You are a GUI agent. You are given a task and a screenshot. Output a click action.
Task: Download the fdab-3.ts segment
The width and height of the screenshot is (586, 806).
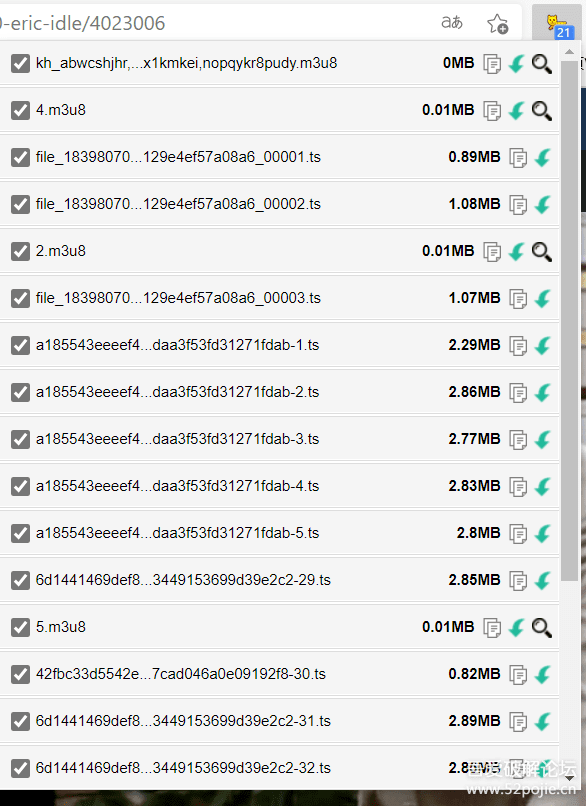tap(542, 440)
